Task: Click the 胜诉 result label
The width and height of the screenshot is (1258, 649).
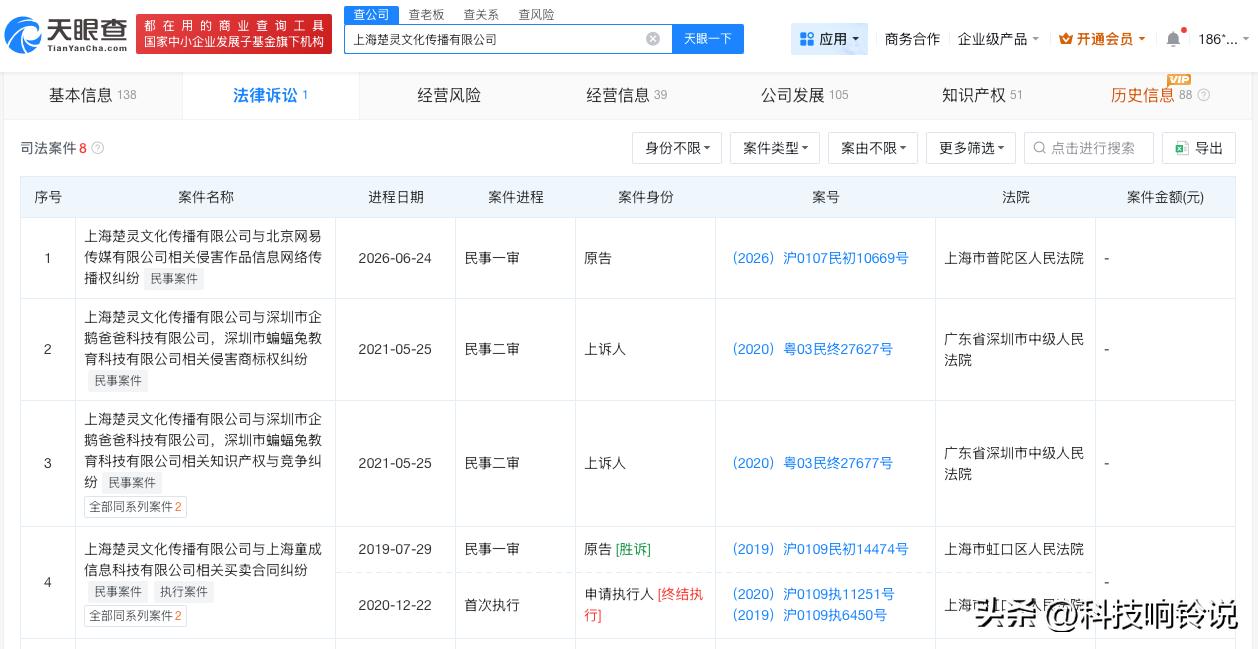Action: click(x=633, y=549)
